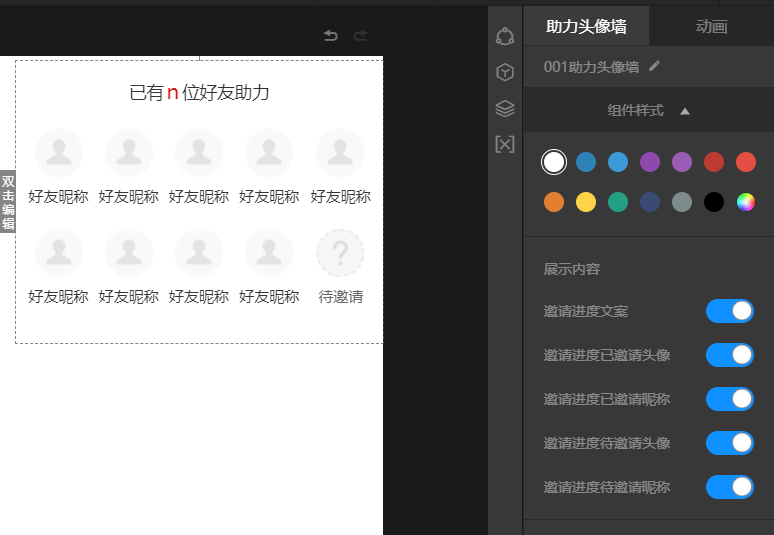774x535 pixels.
Task: Open the bracketed X variables icon
Action: [504, 144]
